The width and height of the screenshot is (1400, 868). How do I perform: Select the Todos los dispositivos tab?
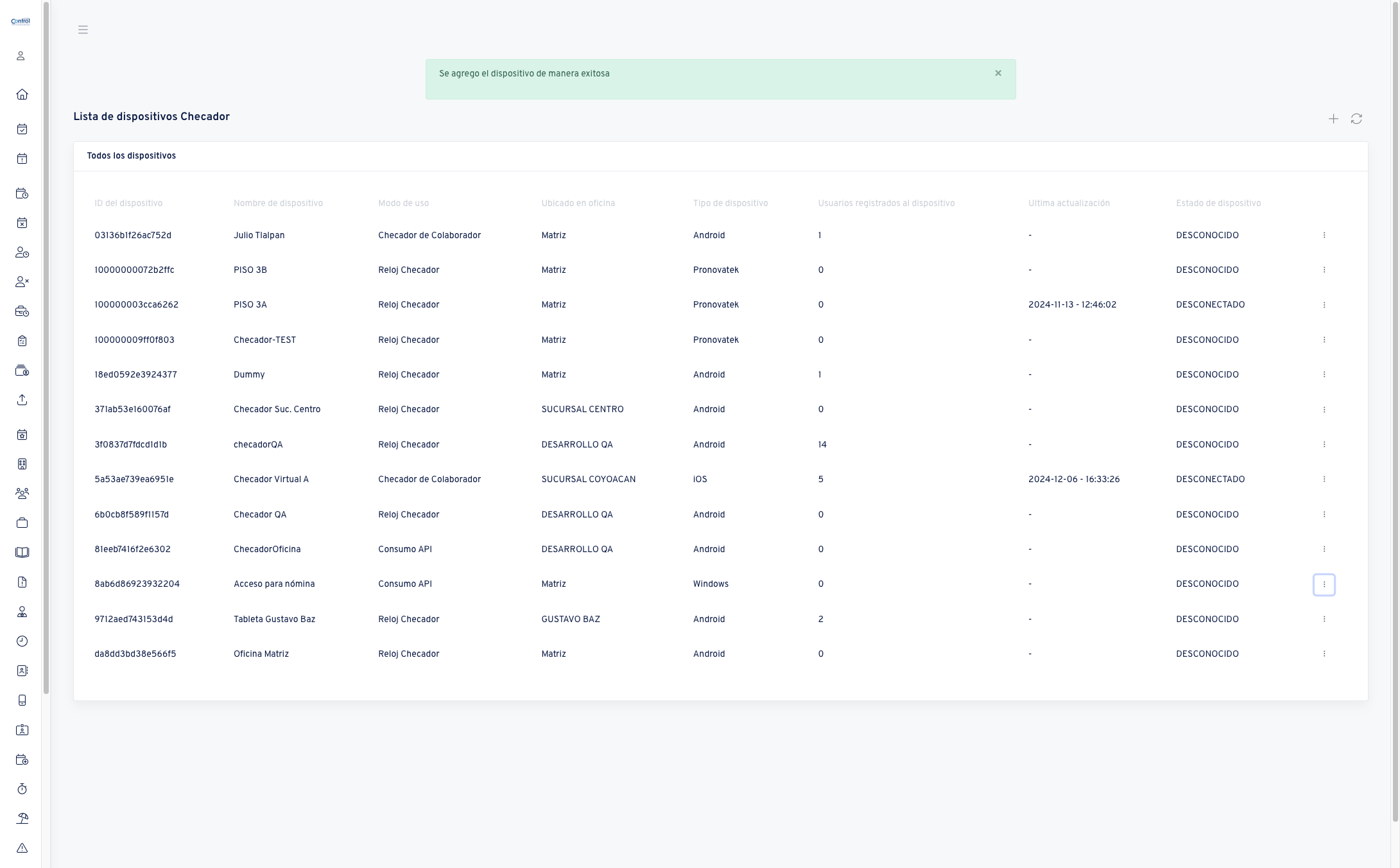132,156
